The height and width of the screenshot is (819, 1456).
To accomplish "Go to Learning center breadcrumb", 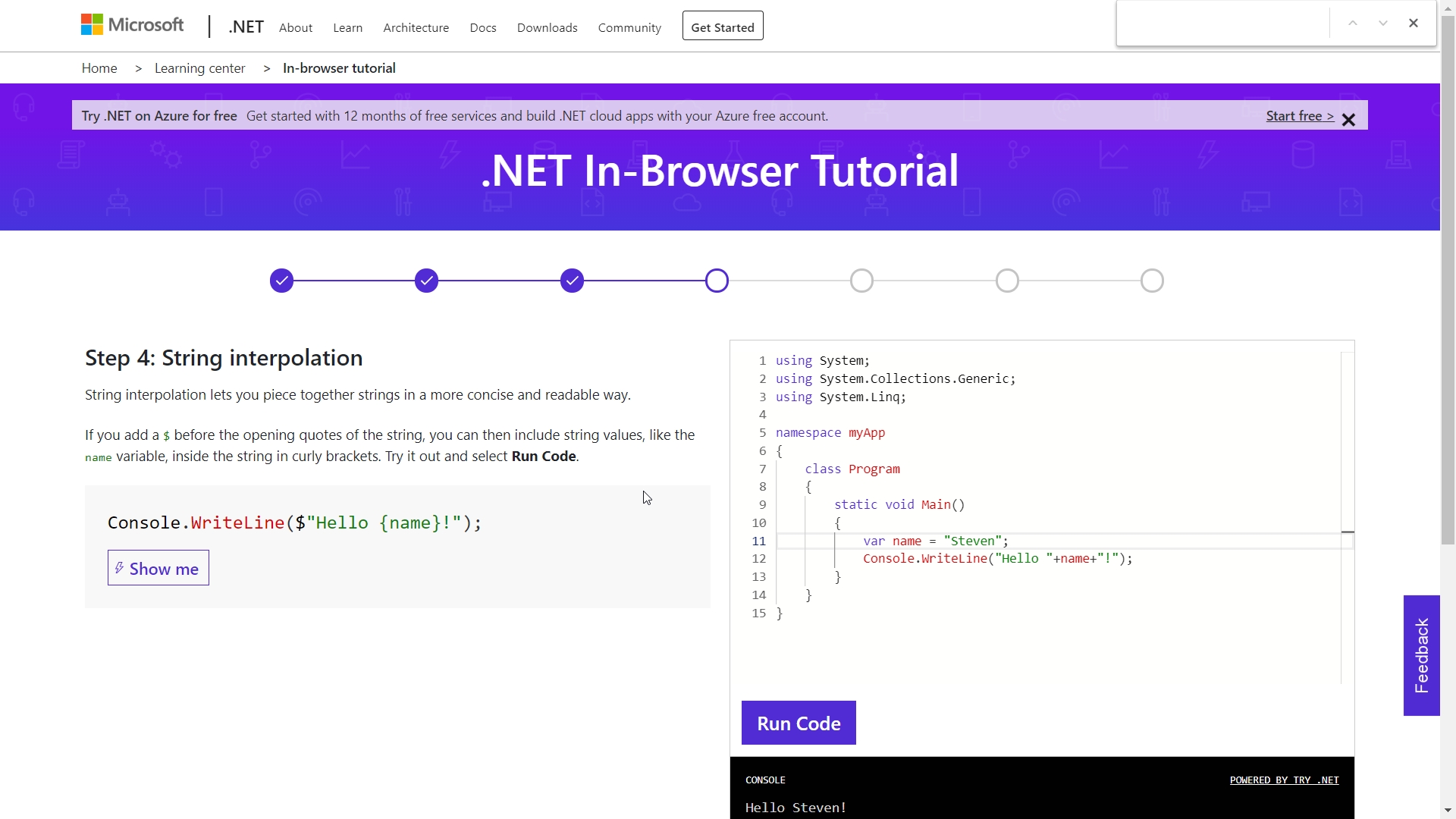I will (x=200, y=68).
